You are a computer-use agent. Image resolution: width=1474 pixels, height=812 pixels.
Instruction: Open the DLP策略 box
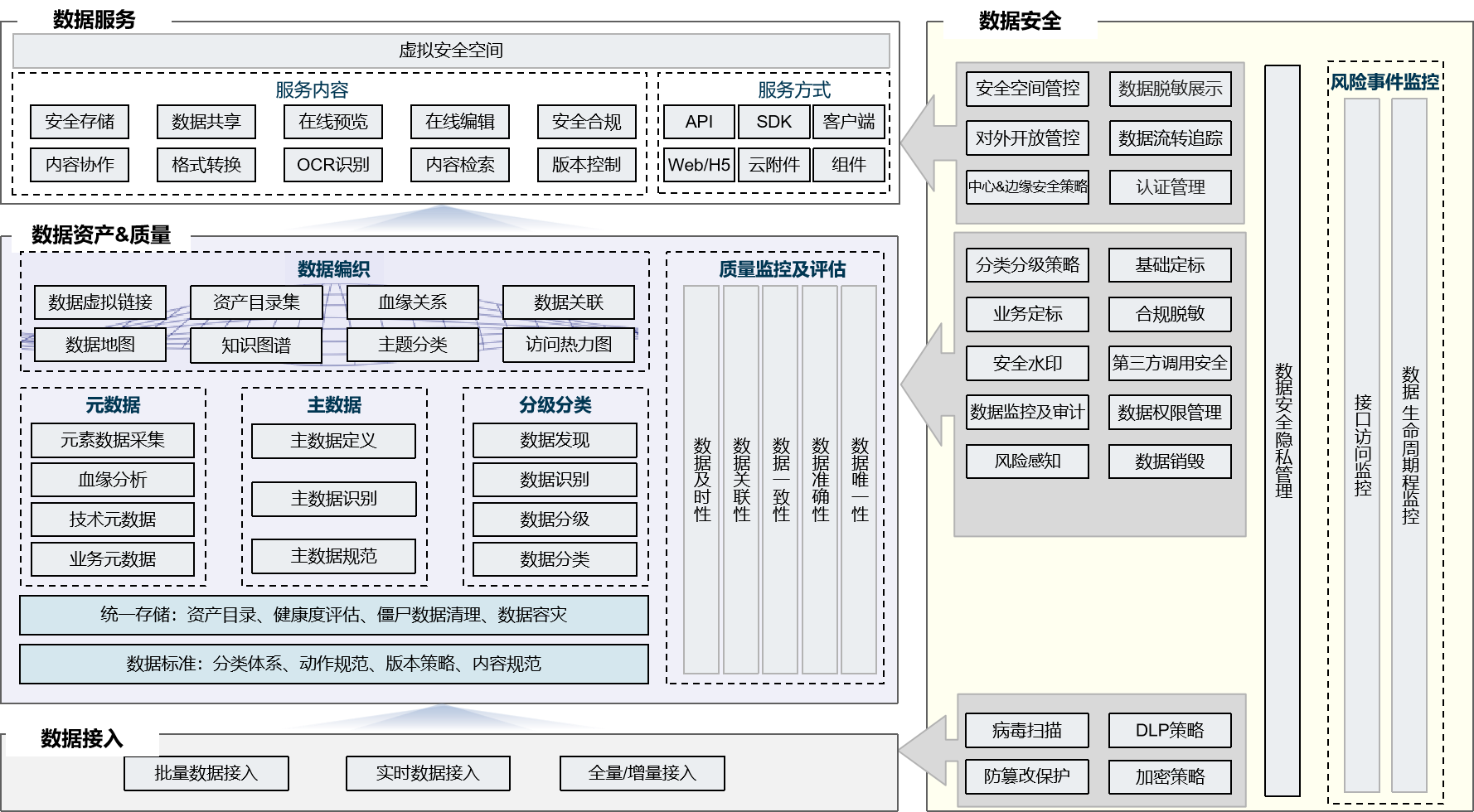pos(1170,731)
